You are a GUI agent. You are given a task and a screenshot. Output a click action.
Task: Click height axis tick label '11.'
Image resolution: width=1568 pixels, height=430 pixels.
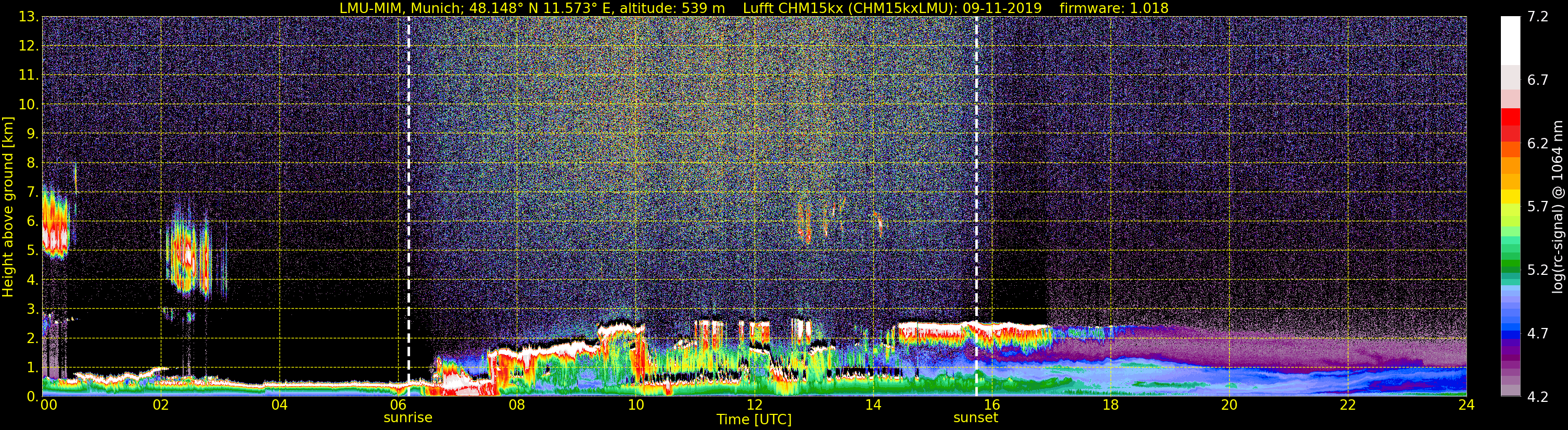(x=29, y=75)
